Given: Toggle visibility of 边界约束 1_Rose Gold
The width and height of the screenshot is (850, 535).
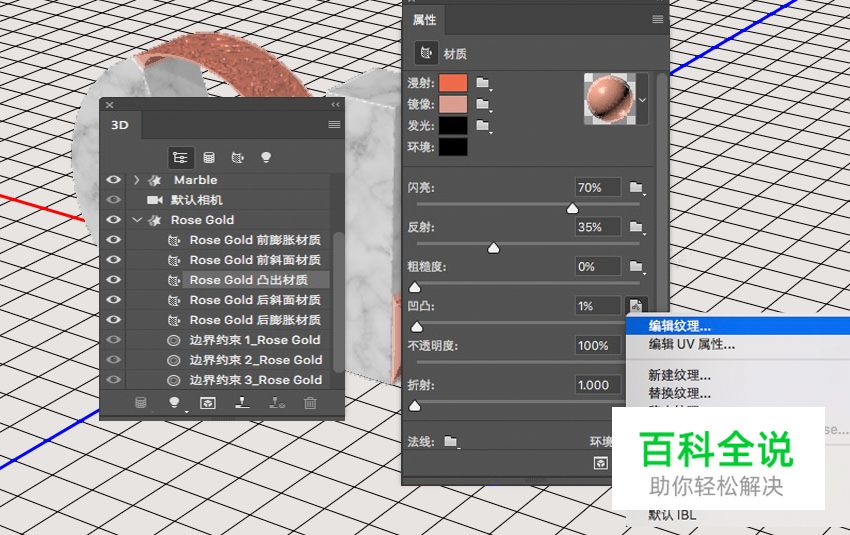Looking at the screenshot, I should [x=113, y=340].
